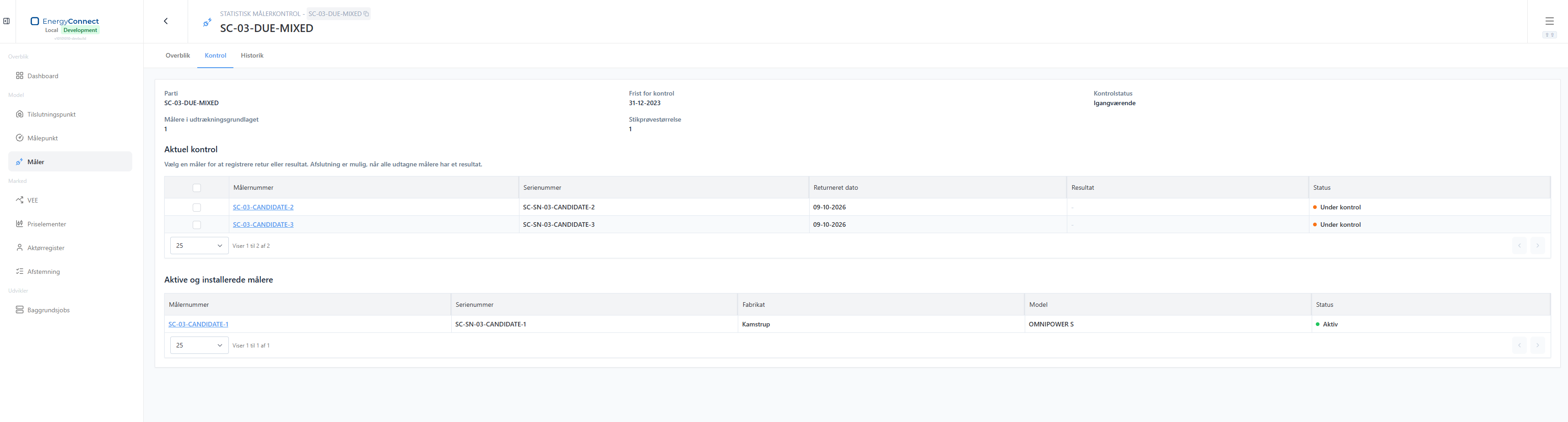Click next page arrow in Aktuel kontrol
The width and height of the screenshot is (1568, 422).
point(1538,246)
